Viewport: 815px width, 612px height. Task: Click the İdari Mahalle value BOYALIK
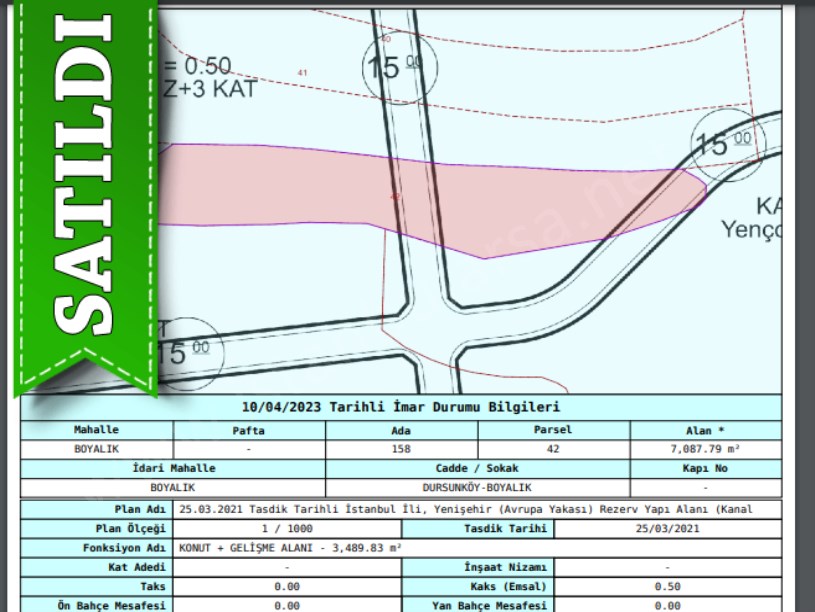pyautogui.click(x=172, y=487)
